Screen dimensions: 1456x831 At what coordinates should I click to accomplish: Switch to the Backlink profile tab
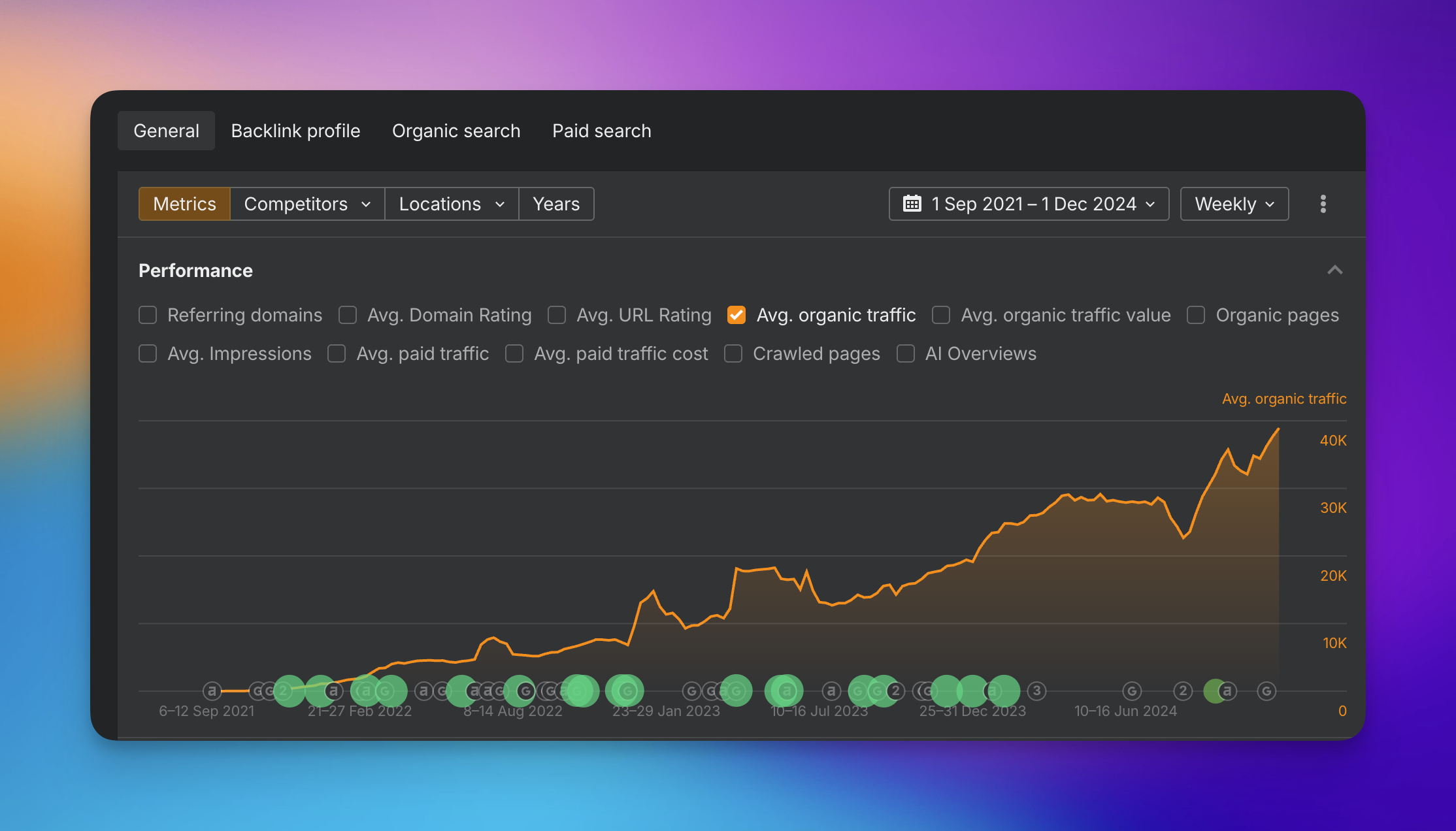295,131
